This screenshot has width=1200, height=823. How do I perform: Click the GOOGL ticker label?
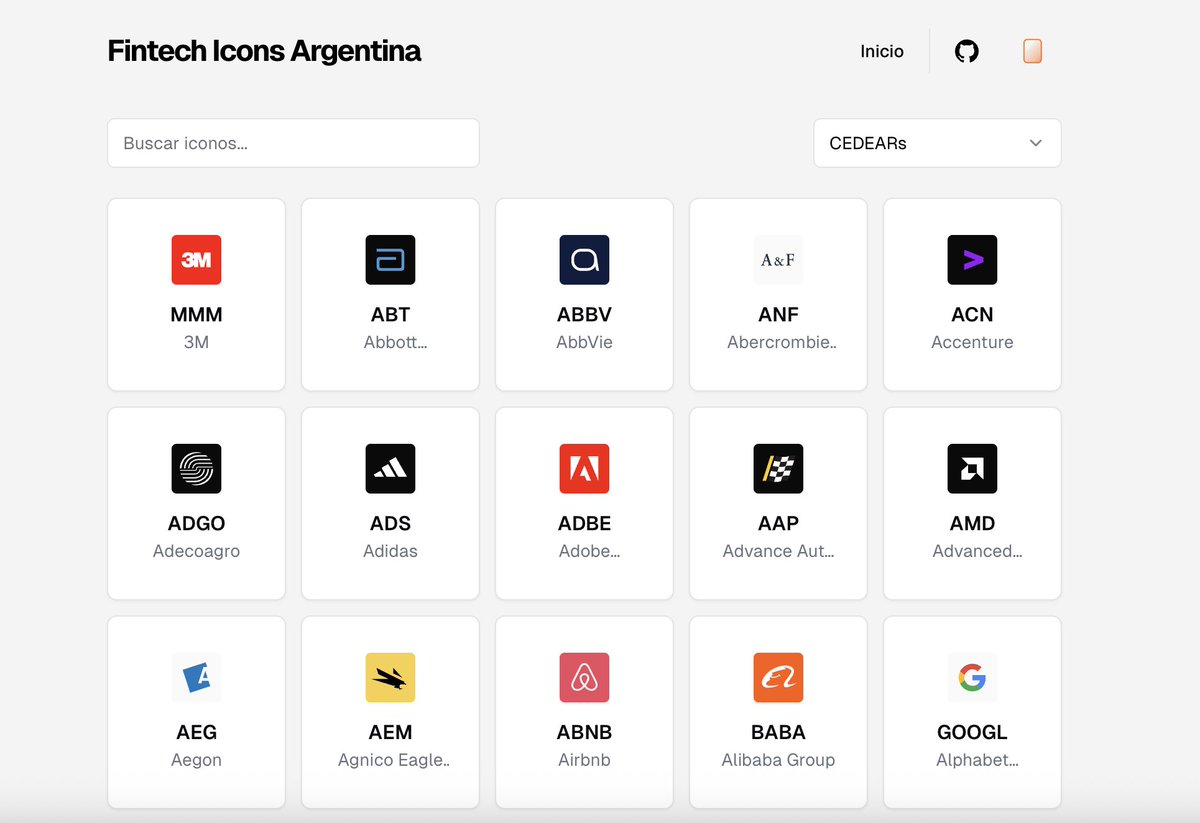coord(972,733)
